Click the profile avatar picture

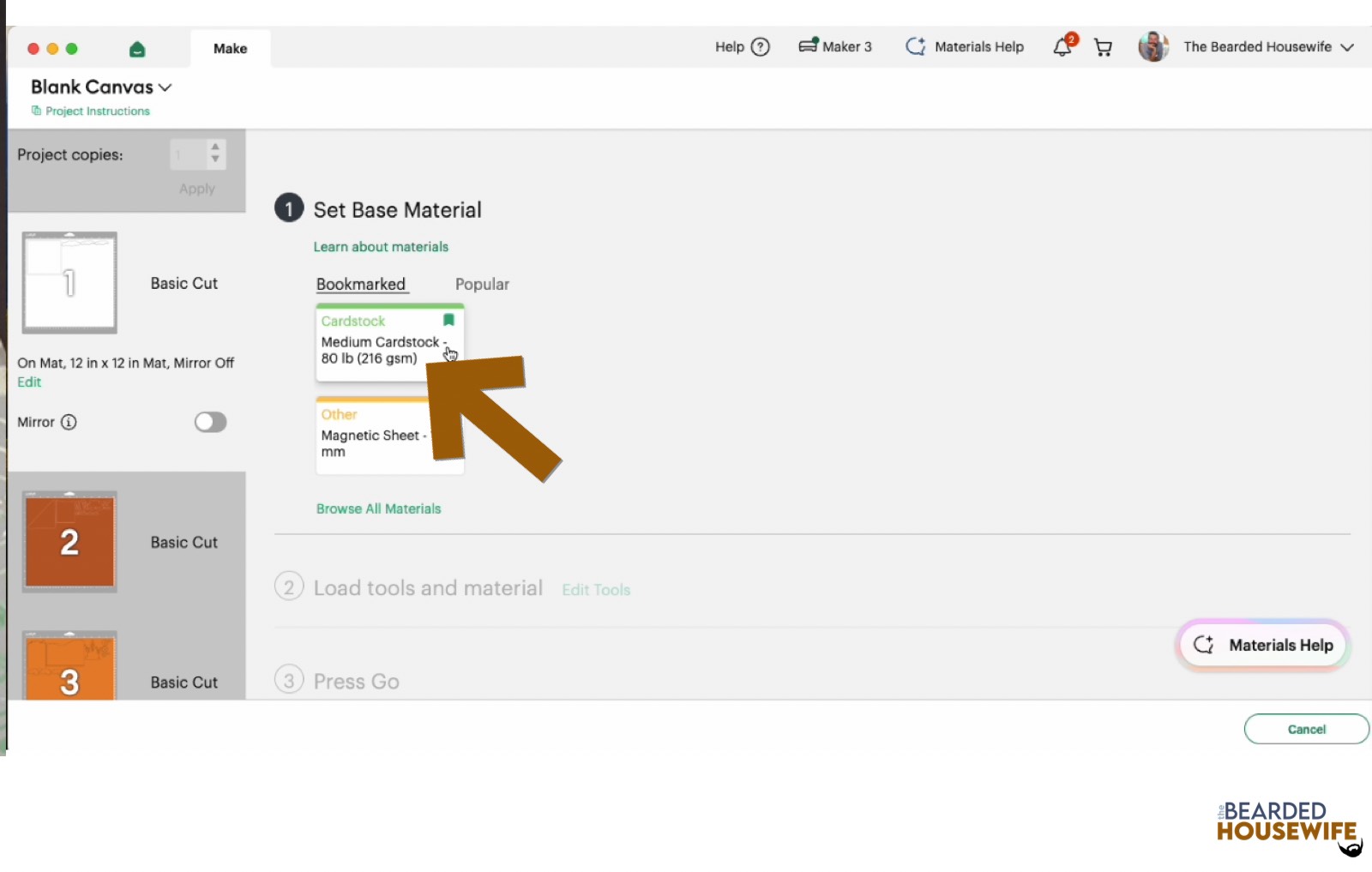(1153, 46)
